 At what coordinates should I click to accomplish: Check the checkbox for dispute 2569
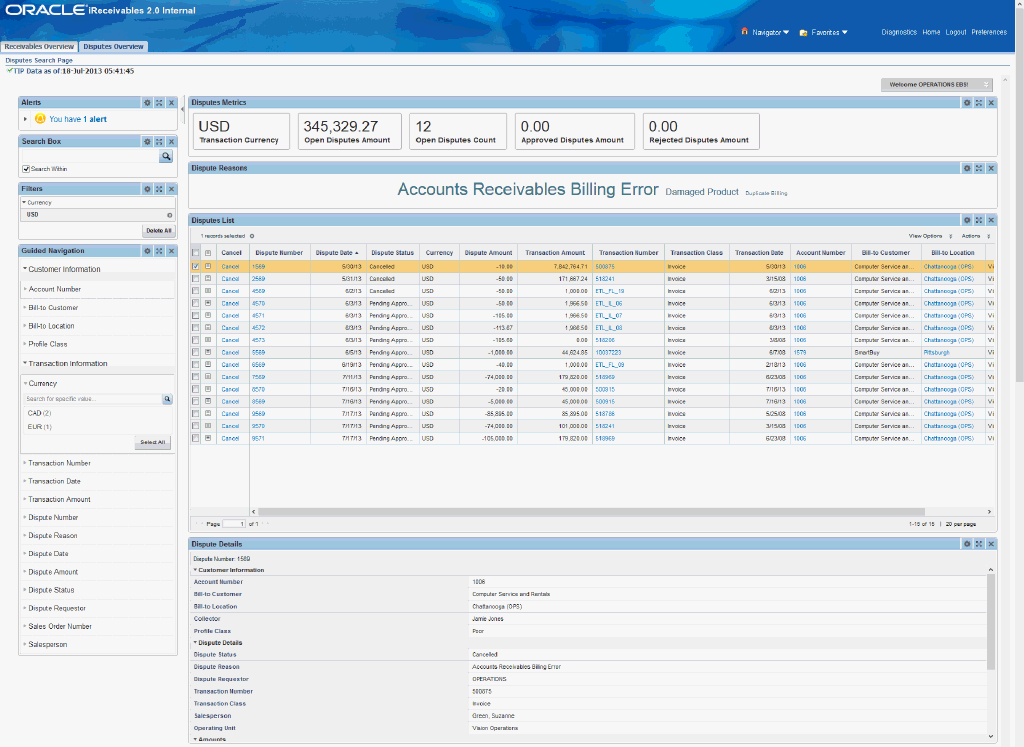[195, 279]
